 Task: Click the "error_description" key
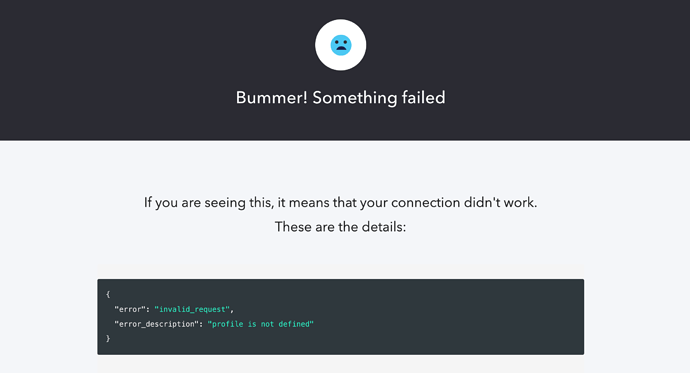(x=156, y=324)
